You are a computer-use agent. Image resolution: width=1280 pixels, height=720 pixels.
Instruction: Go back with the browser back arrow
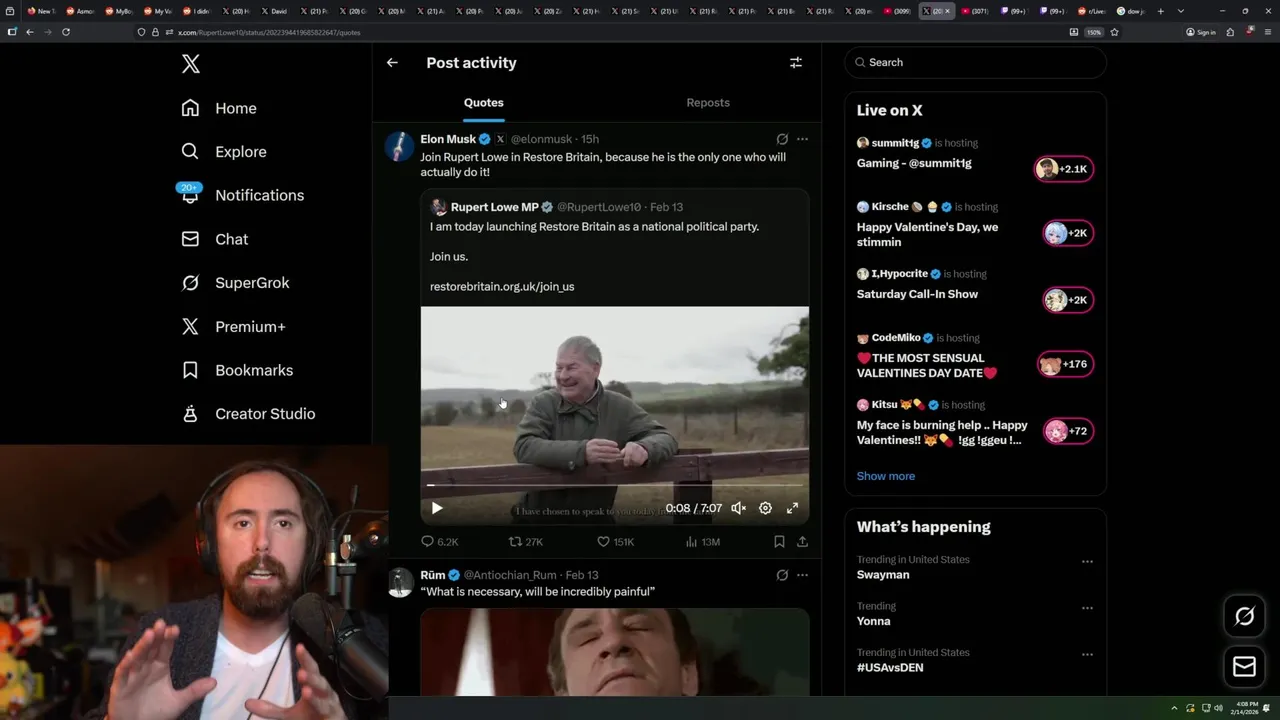click(30, 32)
